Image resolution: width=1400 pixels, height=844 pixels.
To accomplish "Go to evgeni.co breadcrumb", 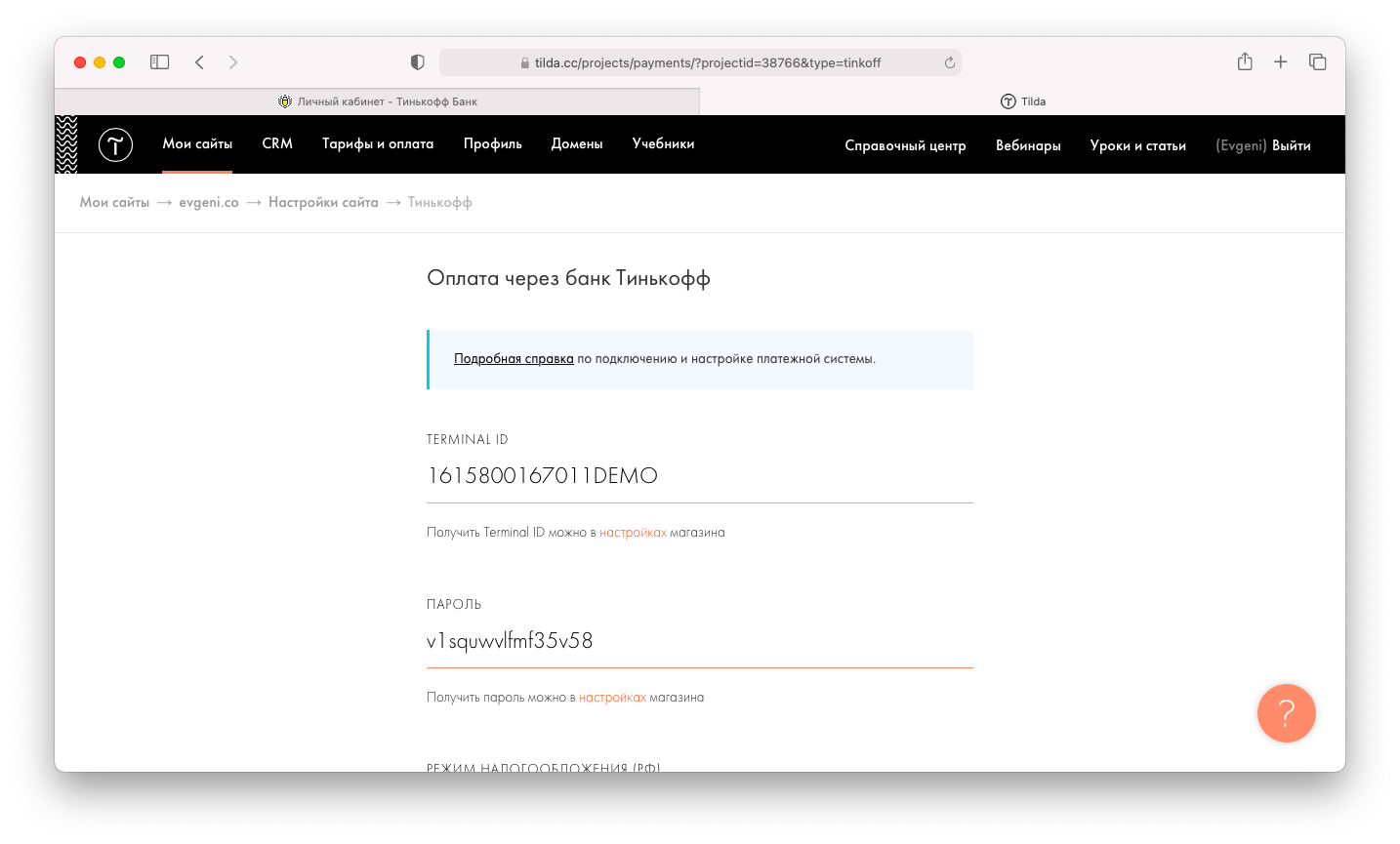I will 209,202.
